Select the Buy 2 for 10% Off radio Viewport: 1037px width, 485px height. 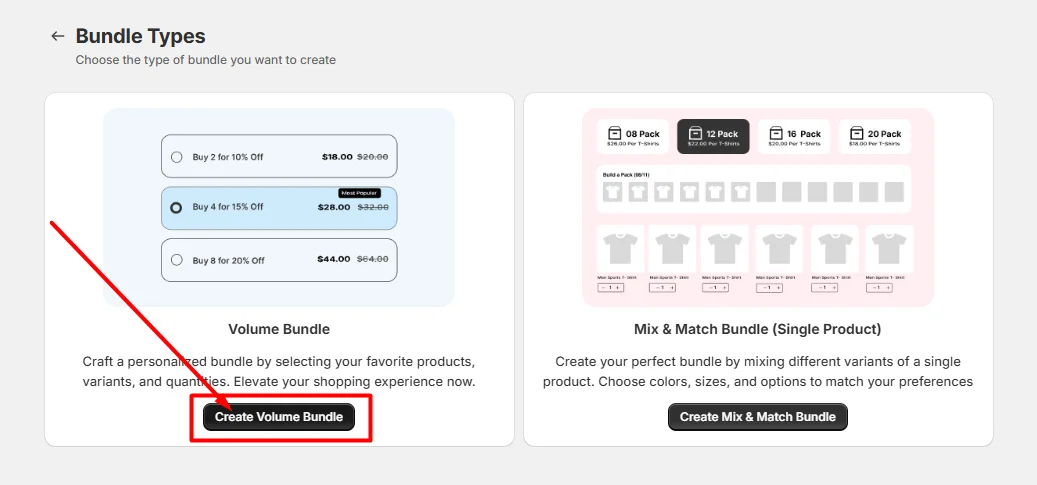177,157
